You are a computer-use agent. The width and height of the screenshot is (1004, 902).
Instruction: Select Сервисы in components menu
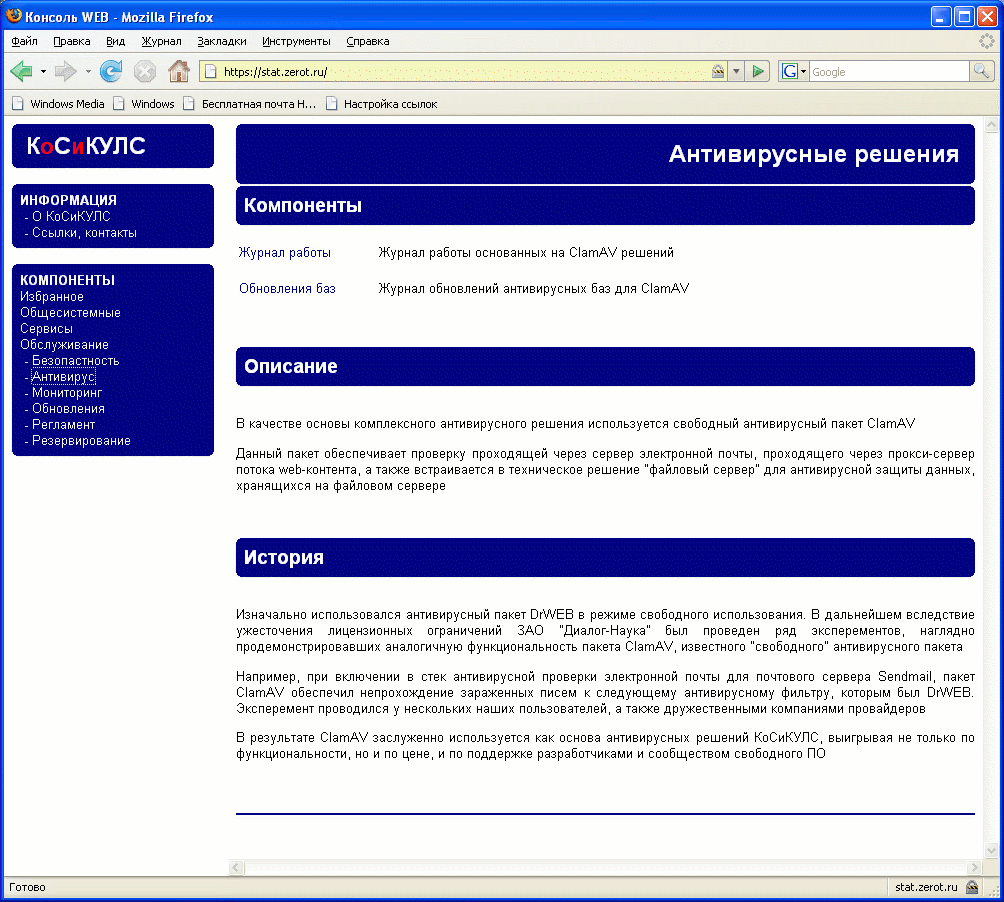tap(46, 328)
